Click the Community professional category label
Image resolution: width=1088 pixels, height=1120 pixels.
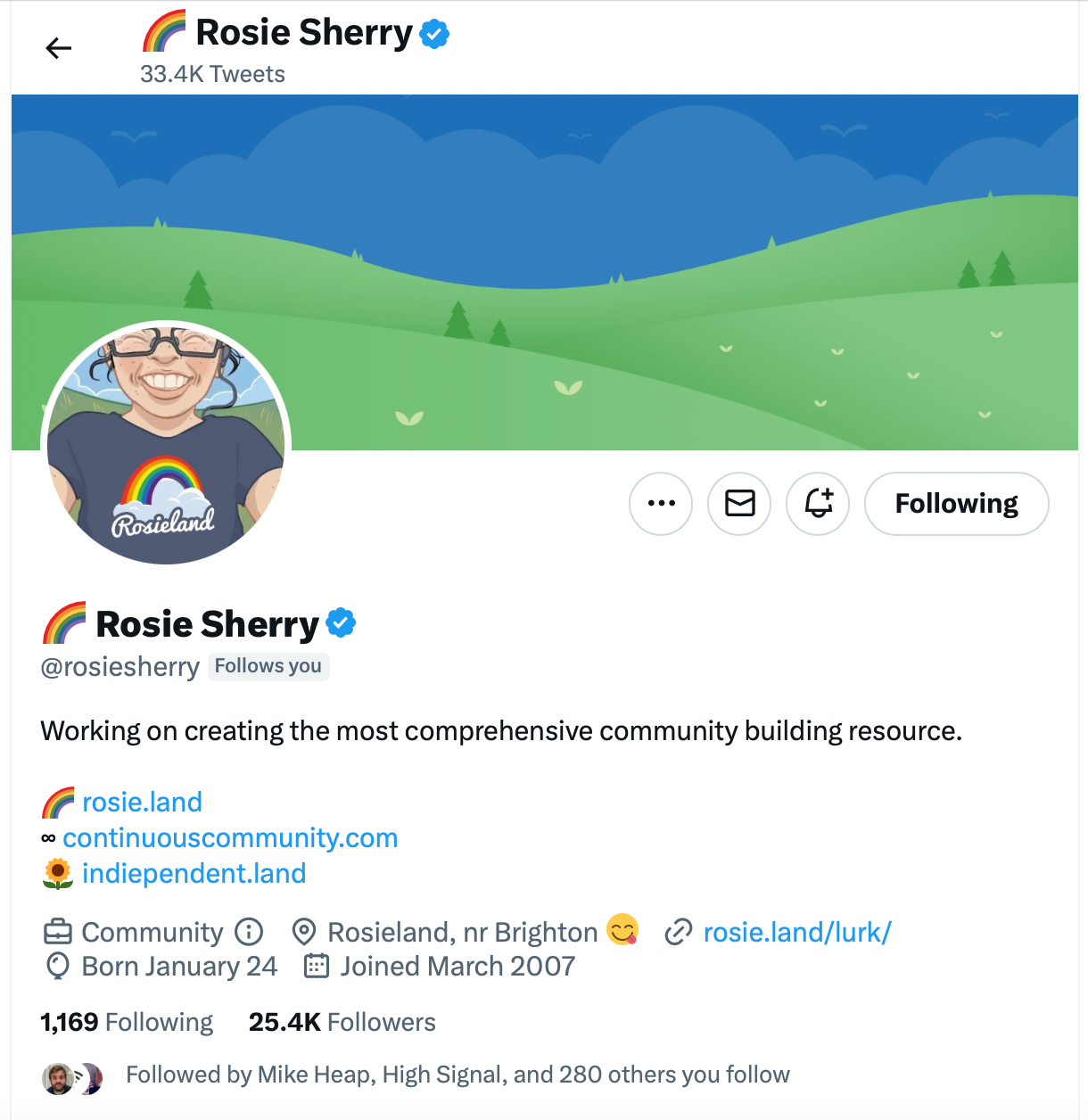tap(152, 932)
